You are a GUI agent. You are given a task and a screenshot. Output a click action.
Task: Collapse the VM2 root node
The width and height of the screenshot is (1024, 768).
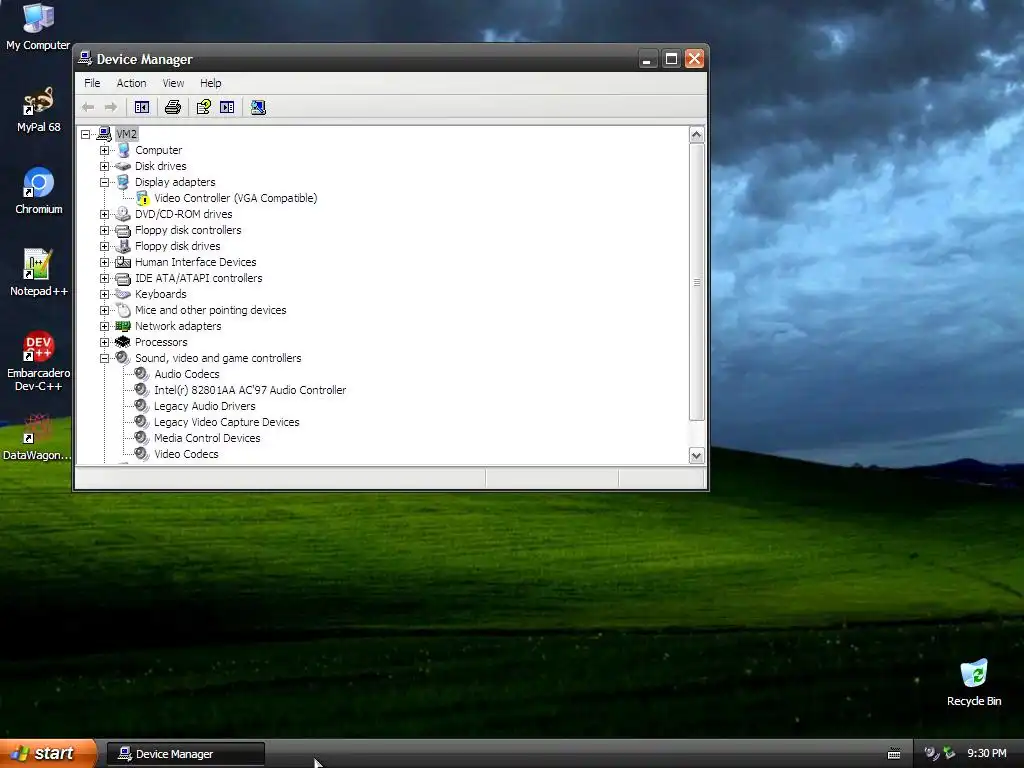pos(86,135)
